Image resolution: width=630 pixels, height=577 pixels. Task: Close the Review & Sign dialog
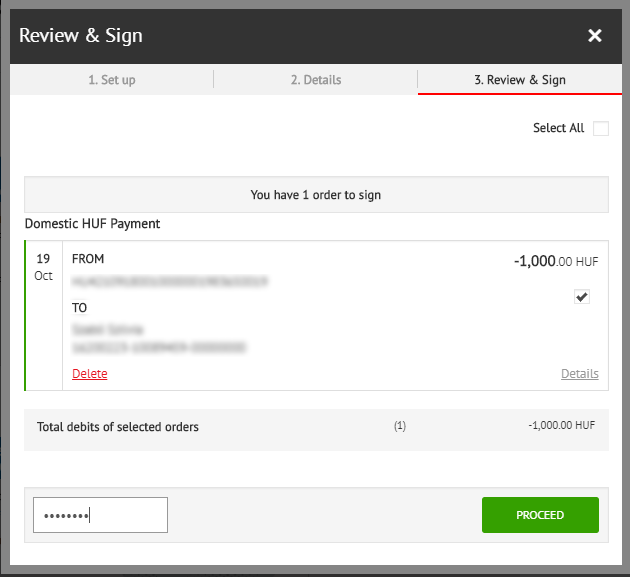pyautogui.click(x=595, y=36)
